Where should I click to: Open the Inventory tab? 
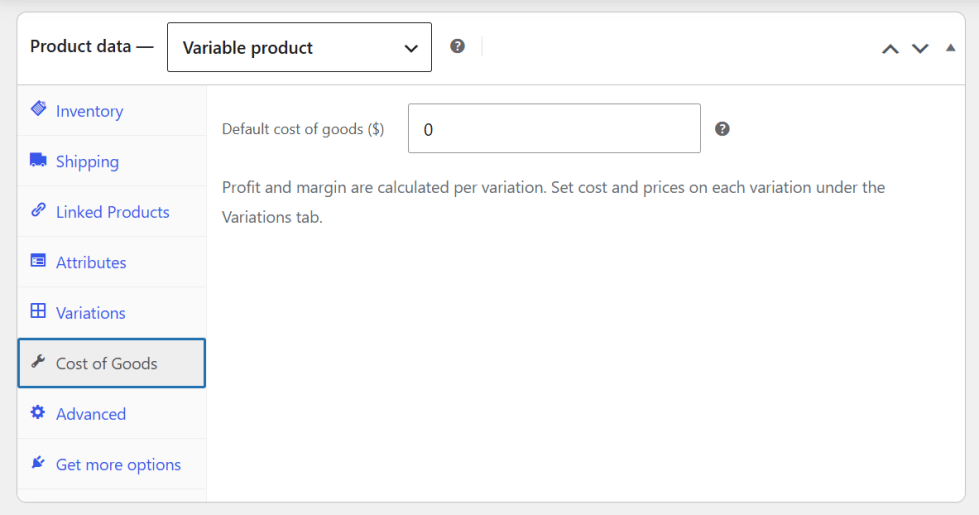112,110
